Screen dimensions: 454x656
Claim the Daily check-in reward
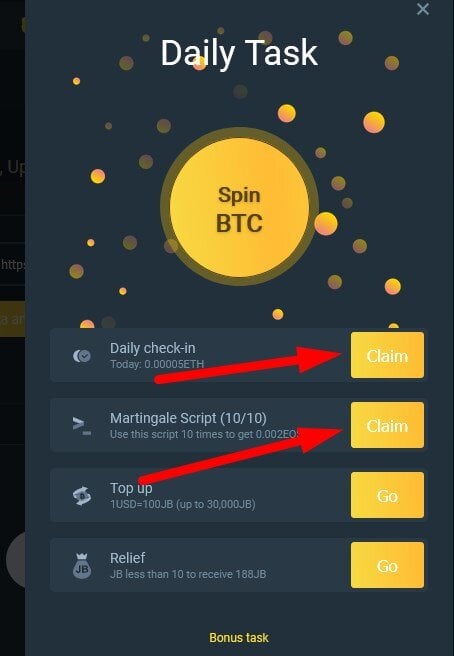387,355
